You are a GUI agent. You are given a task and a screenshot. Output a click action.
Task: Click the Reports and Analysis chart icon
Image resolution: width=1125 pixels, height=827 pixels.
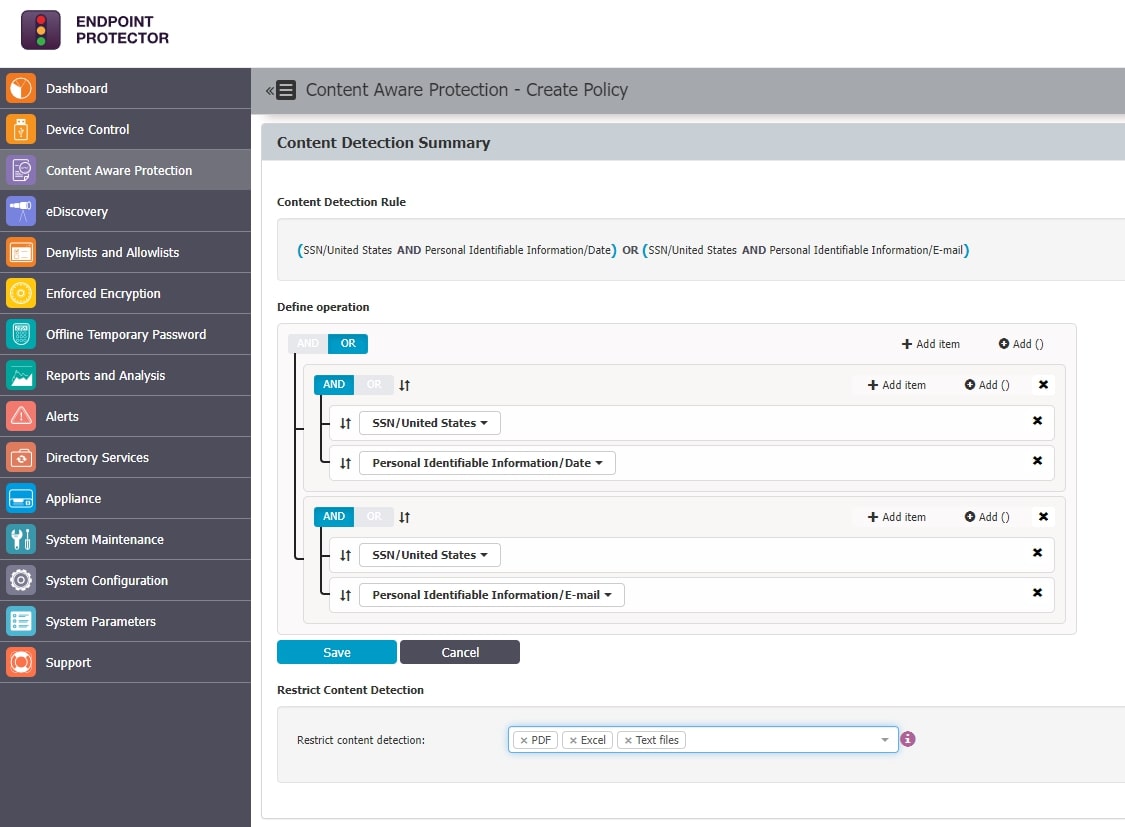(19, 375)
